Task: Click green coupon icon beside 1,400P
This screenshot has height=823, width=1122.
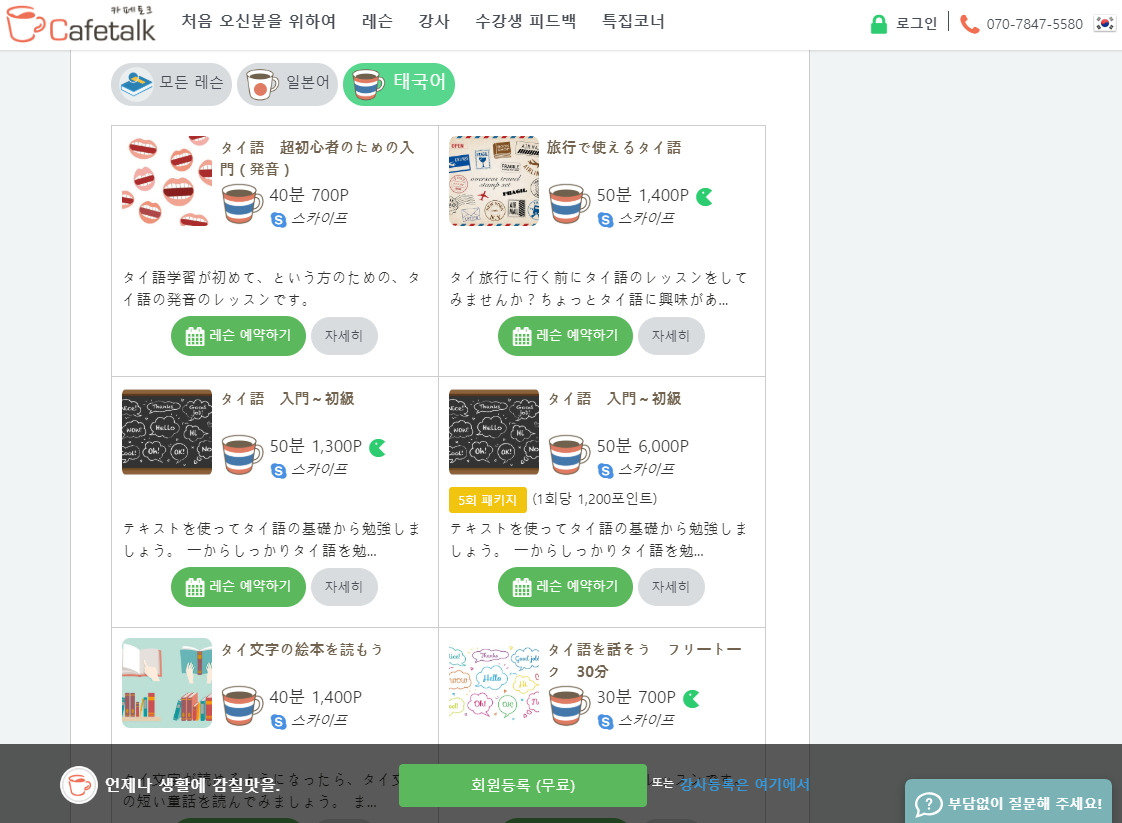Action: 705,196
